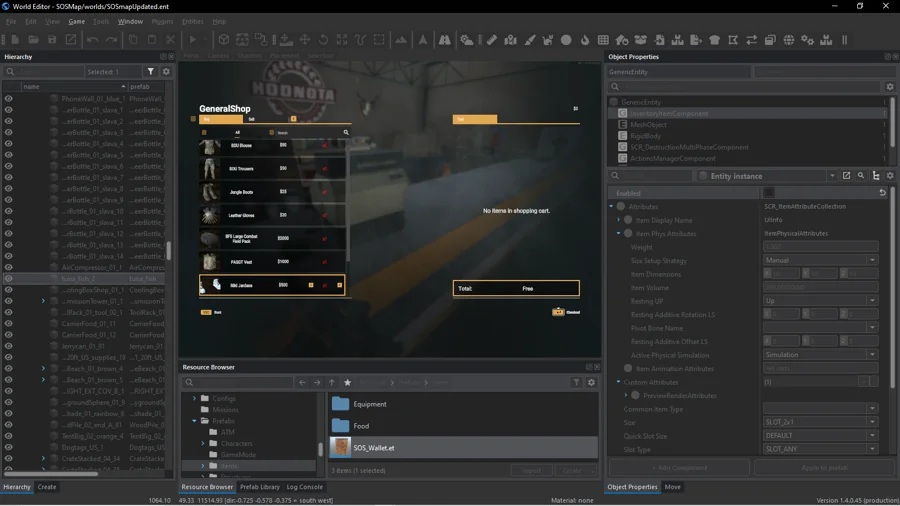Open the Equipment folder

[340, 404]
